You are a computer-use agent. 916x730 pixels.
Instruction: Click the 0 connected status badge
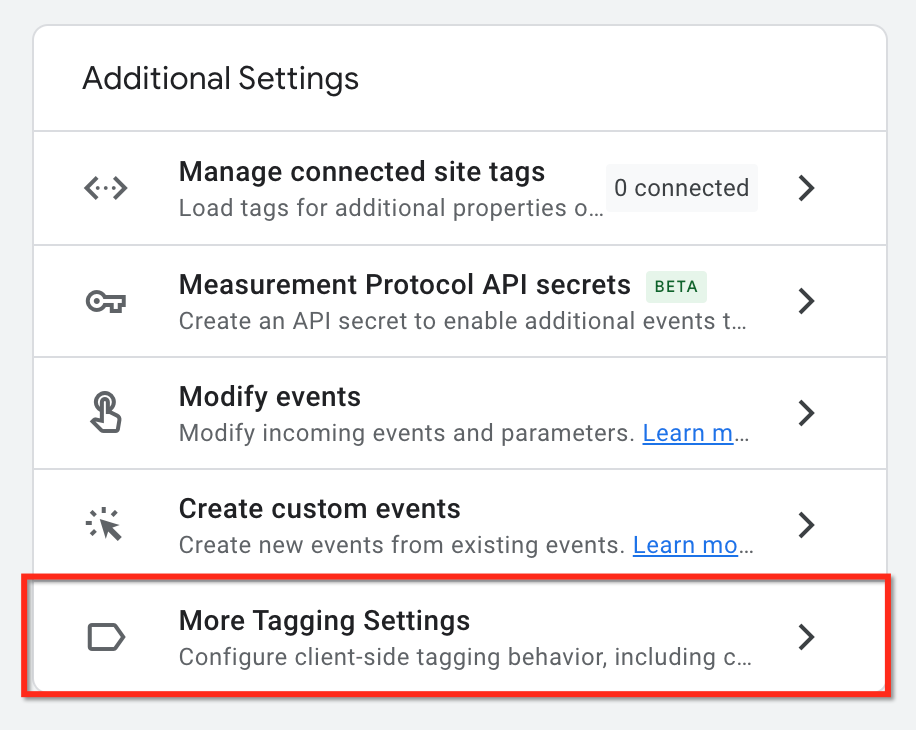tap(682, 188)
